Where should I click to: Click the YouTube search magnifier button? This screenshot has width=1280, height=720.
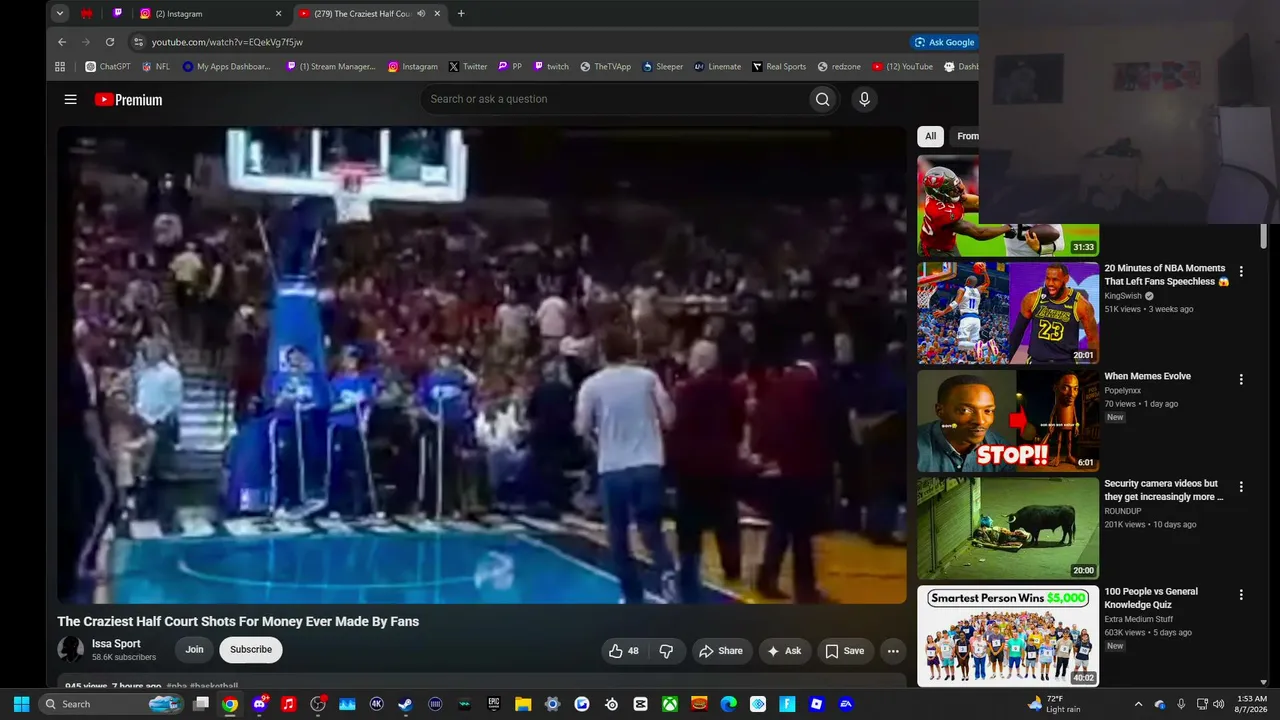point(822,99)
